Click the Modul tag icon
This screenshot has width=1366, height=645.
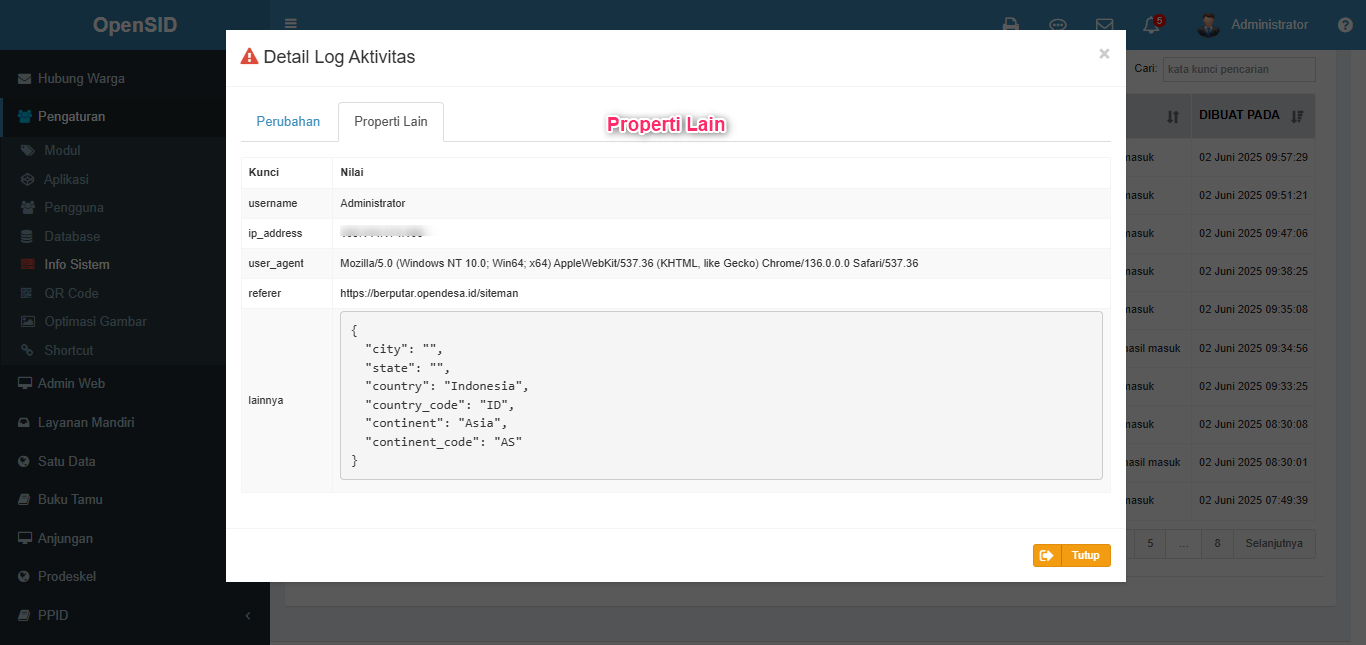pos(27,150)
